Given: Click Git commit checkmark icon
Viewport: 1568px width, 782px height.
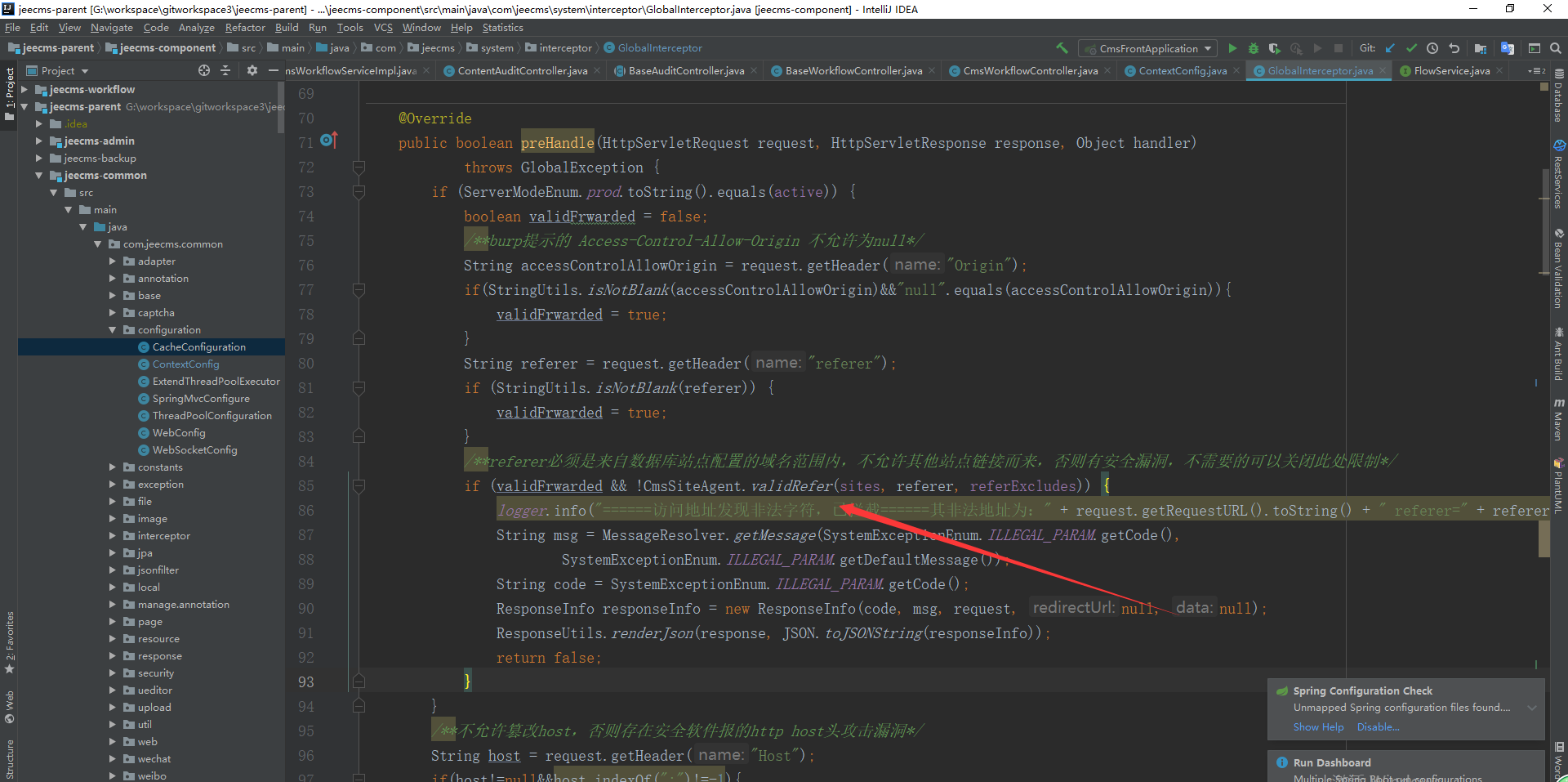Looking at the screenshot, I should tap(1411, 48).
